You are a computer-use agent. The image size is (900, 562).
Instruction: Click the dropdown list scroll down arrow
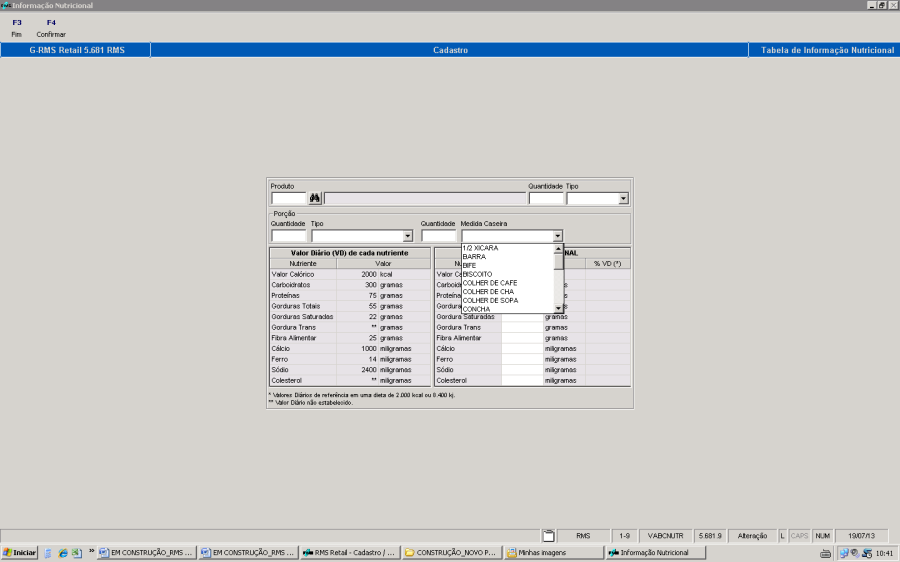click(558, 308)
